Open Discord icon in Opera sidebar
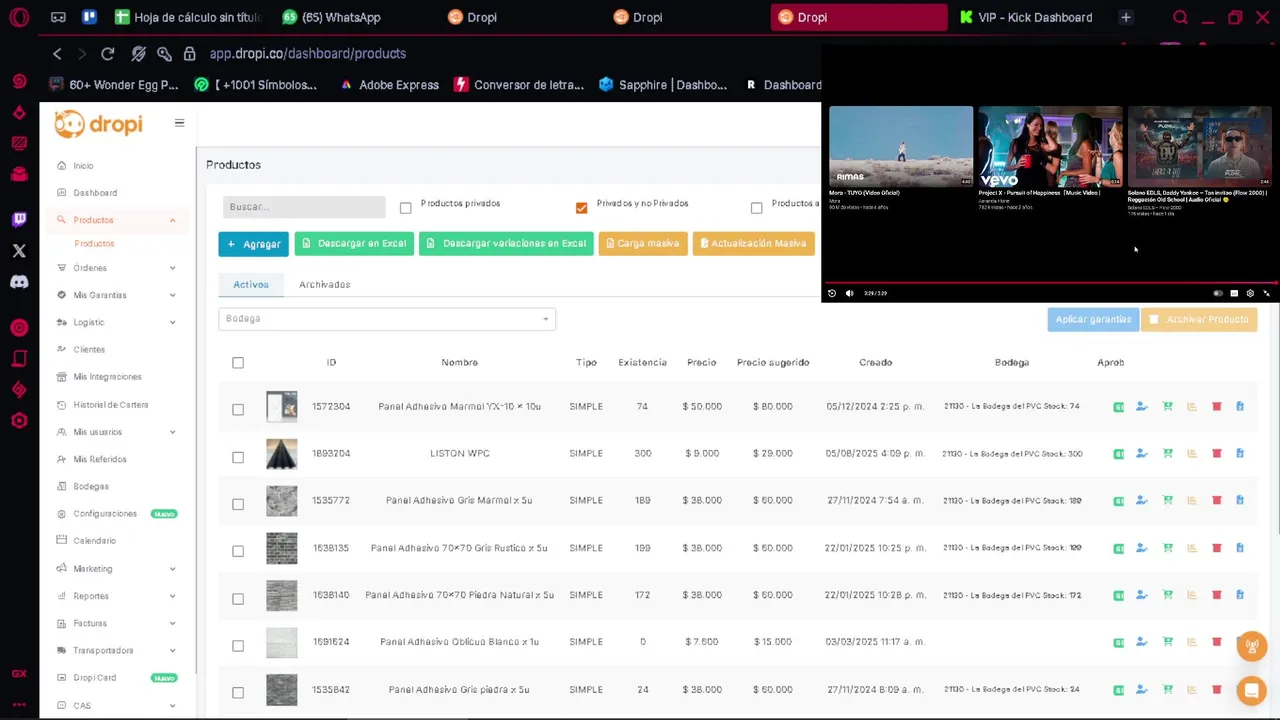 pyautogui.click(x=19, y=282)
